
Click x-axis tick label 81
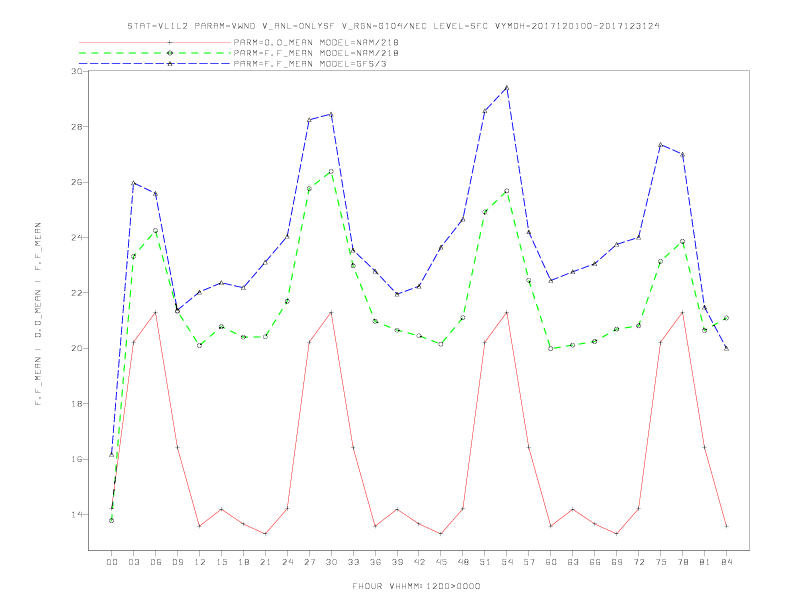point(705,562)
